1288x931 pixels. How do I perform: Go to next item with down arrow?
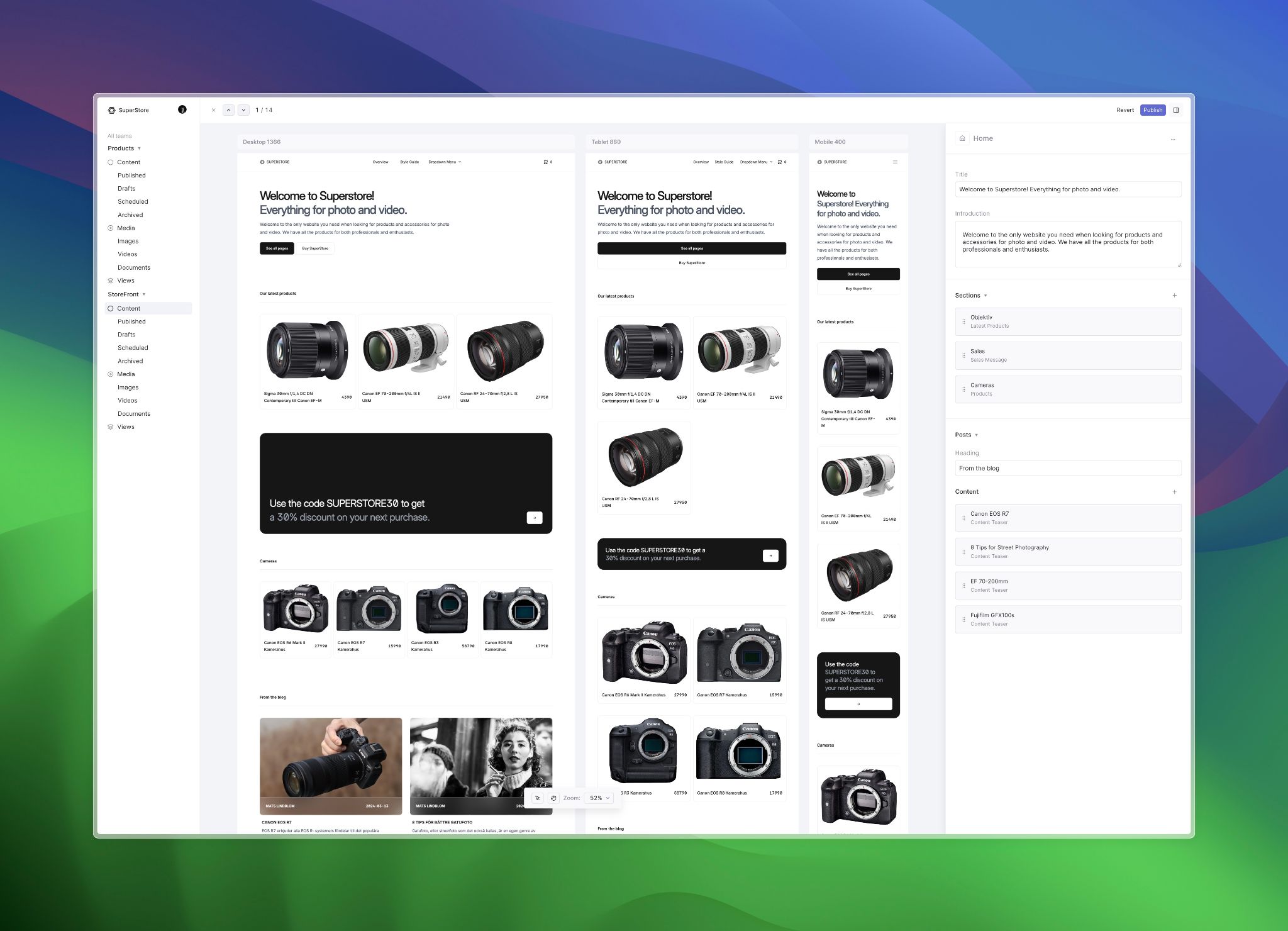tap(243, 110)
